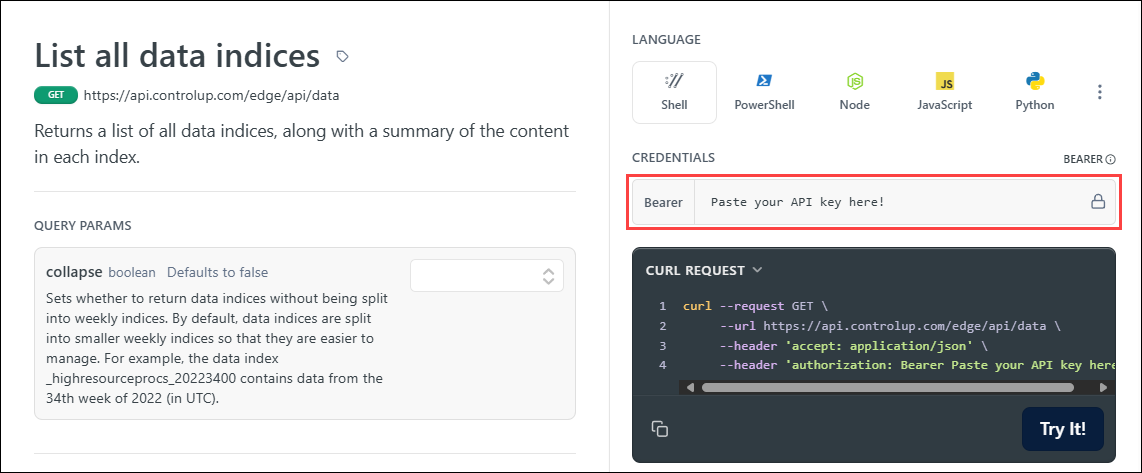The image size is (1142, 473).
Task: Click the https://api.controlup.com/edge/api/data endpoint URL
Action: (x=211, y=95)
